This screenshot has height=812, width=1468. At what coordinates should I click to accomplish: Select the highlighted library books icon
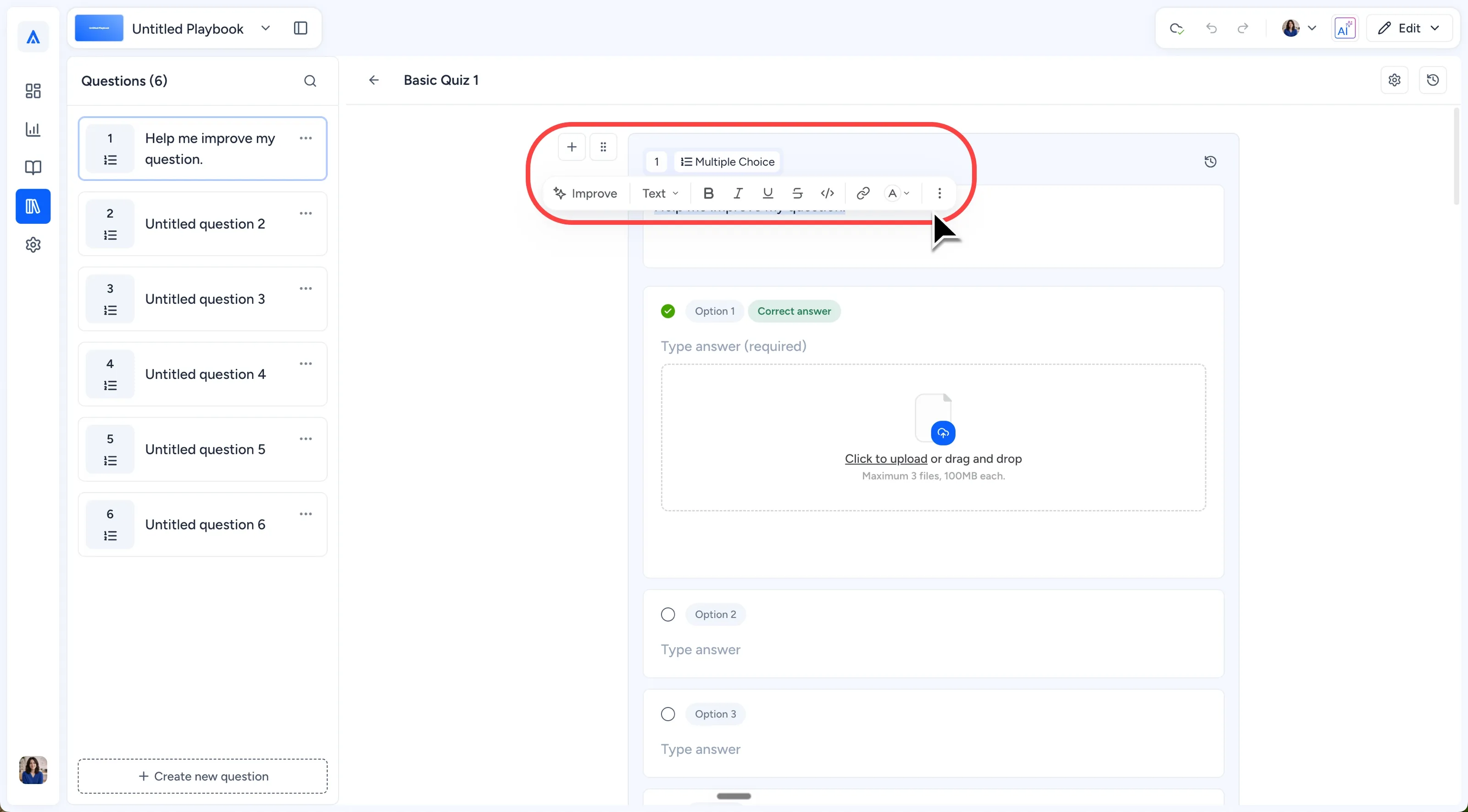pos(33,206)
